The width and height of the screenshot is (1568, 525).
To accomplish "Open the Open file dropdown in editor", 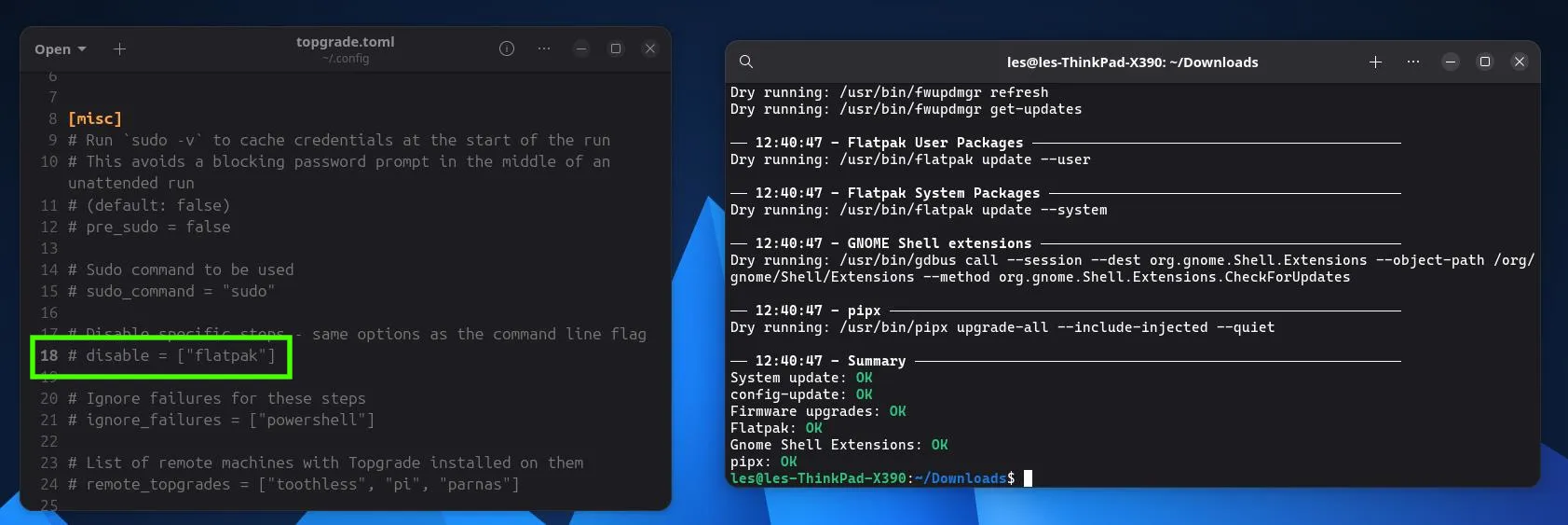I will pos(61,49).
